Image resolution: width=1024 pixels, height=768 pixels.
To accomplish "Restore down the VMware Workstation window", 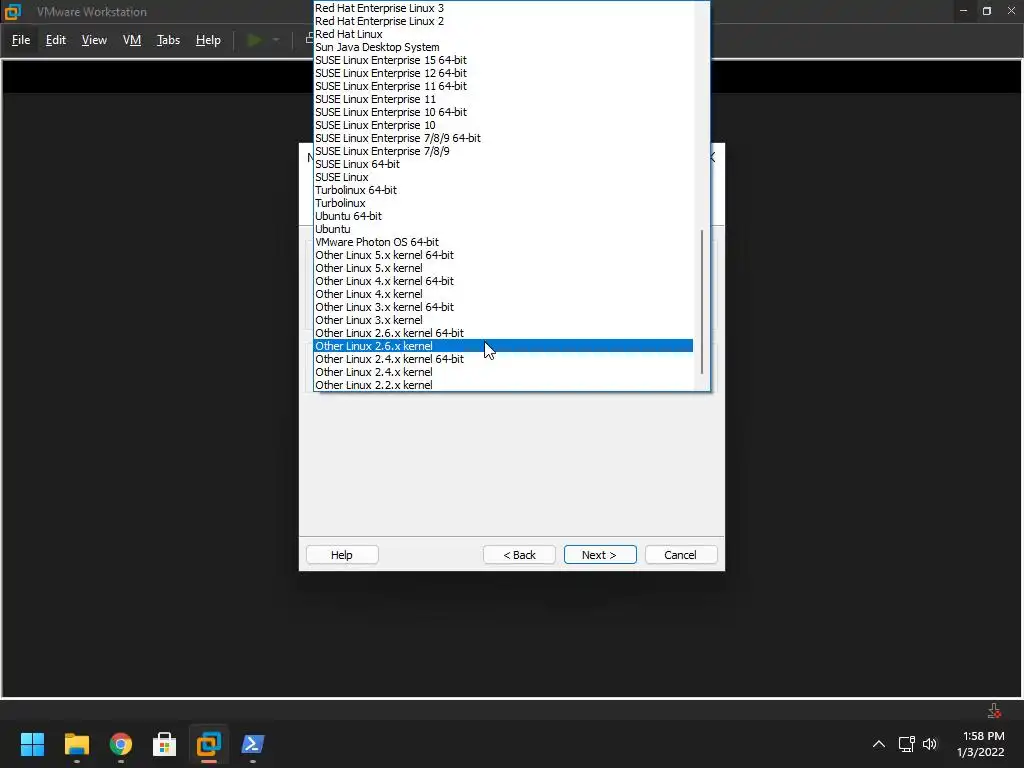I will [x=987, y=11].
